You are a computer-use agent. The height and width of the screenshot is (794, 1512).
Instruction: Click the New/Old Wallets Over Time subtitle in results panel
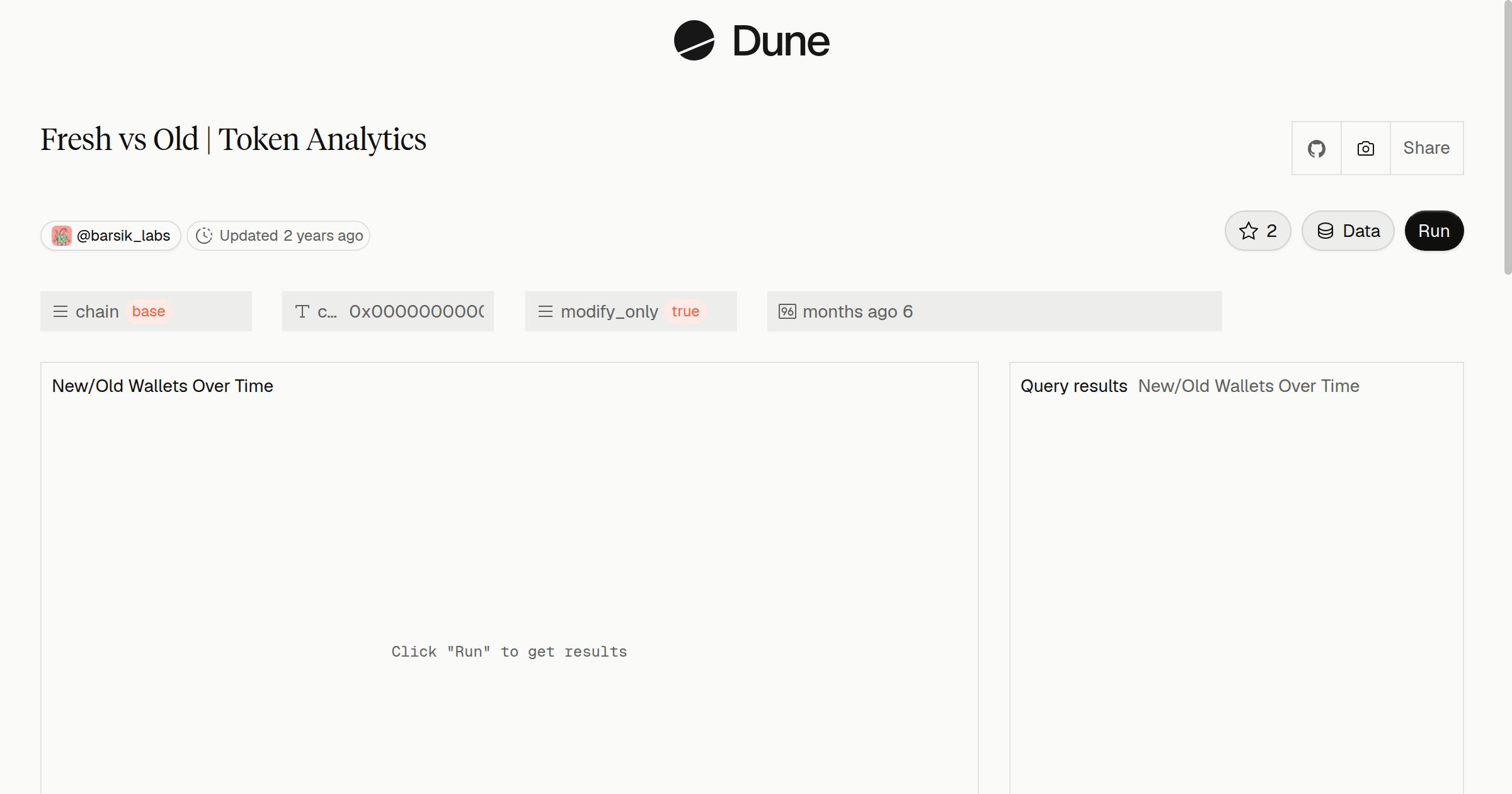(x=1249, y=386)
